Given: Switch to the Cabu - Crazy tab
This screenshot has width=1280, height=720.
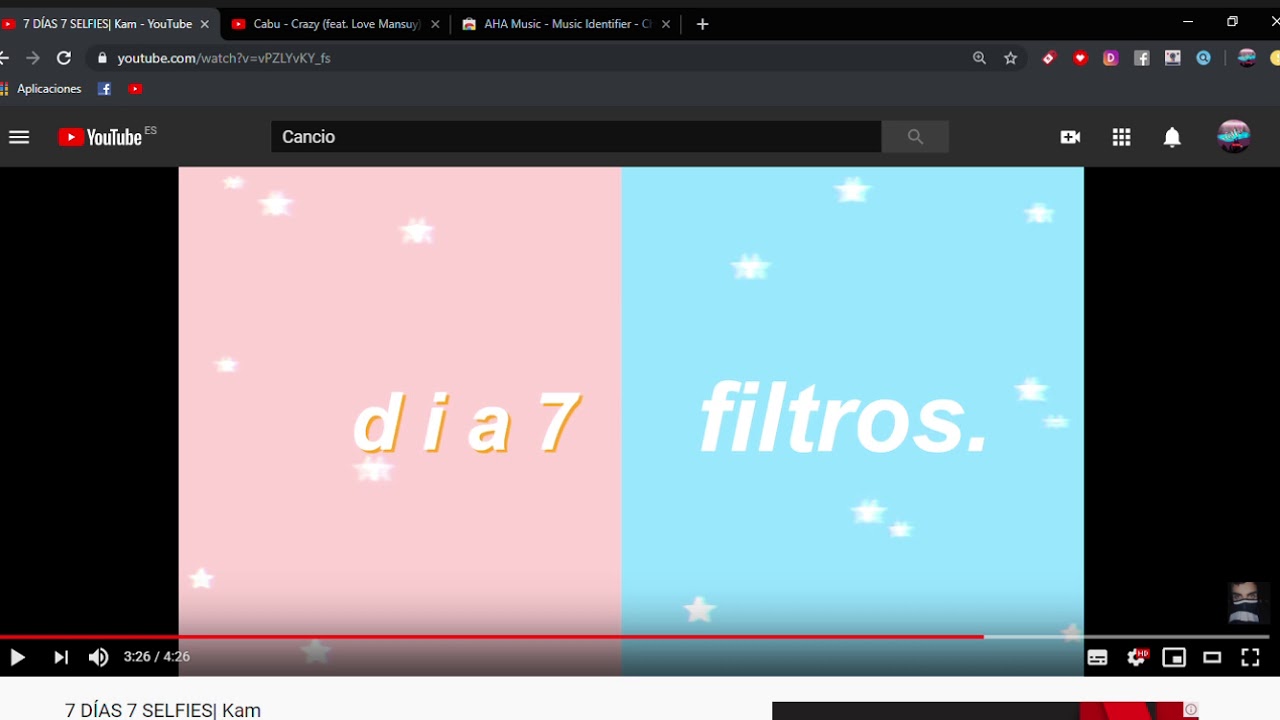Looking at the screenshot, I should pyautogui.click(x=336, y=24).
